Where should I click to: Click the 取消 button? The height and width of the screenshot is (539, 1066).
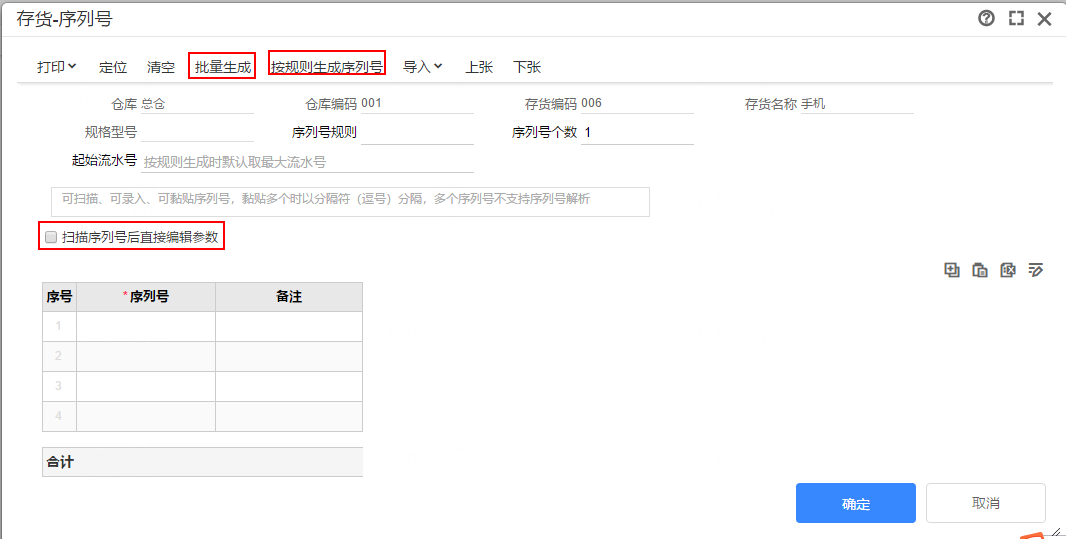click(x=985, y=503)
